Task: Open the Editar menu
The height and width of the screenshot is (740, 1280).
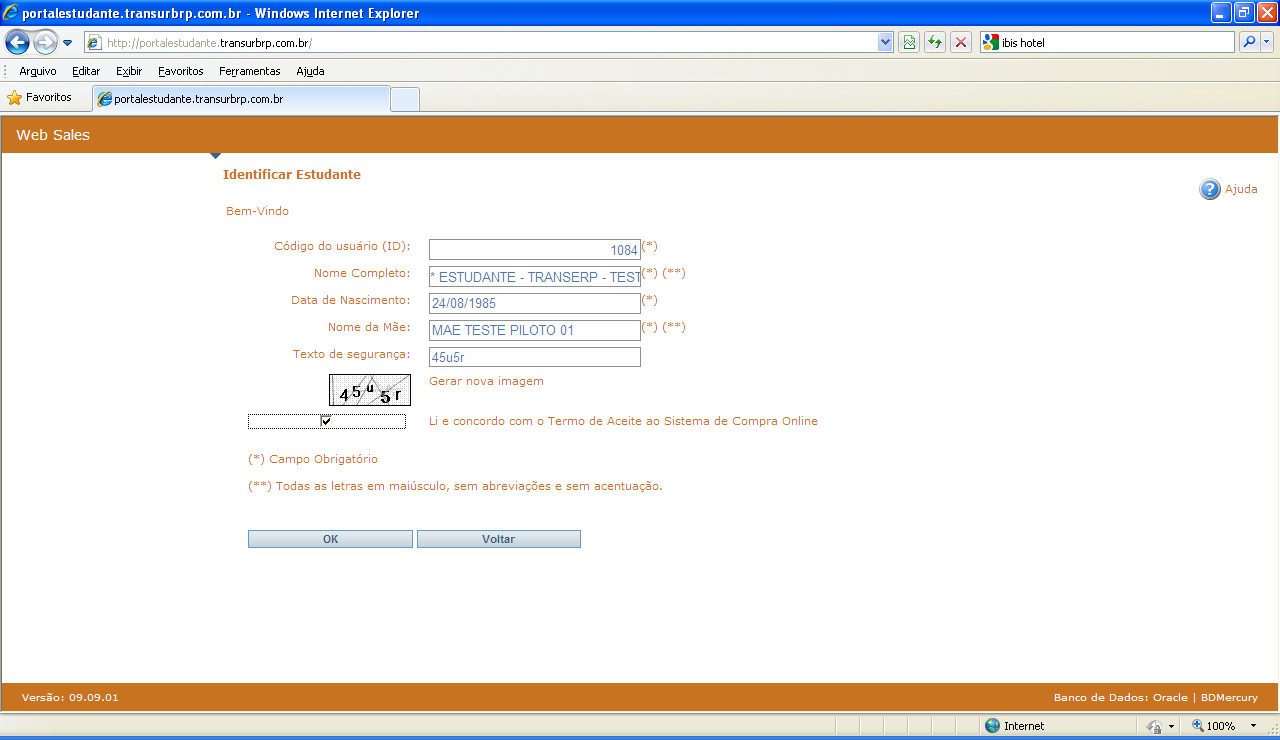Action: coord(86,71)
